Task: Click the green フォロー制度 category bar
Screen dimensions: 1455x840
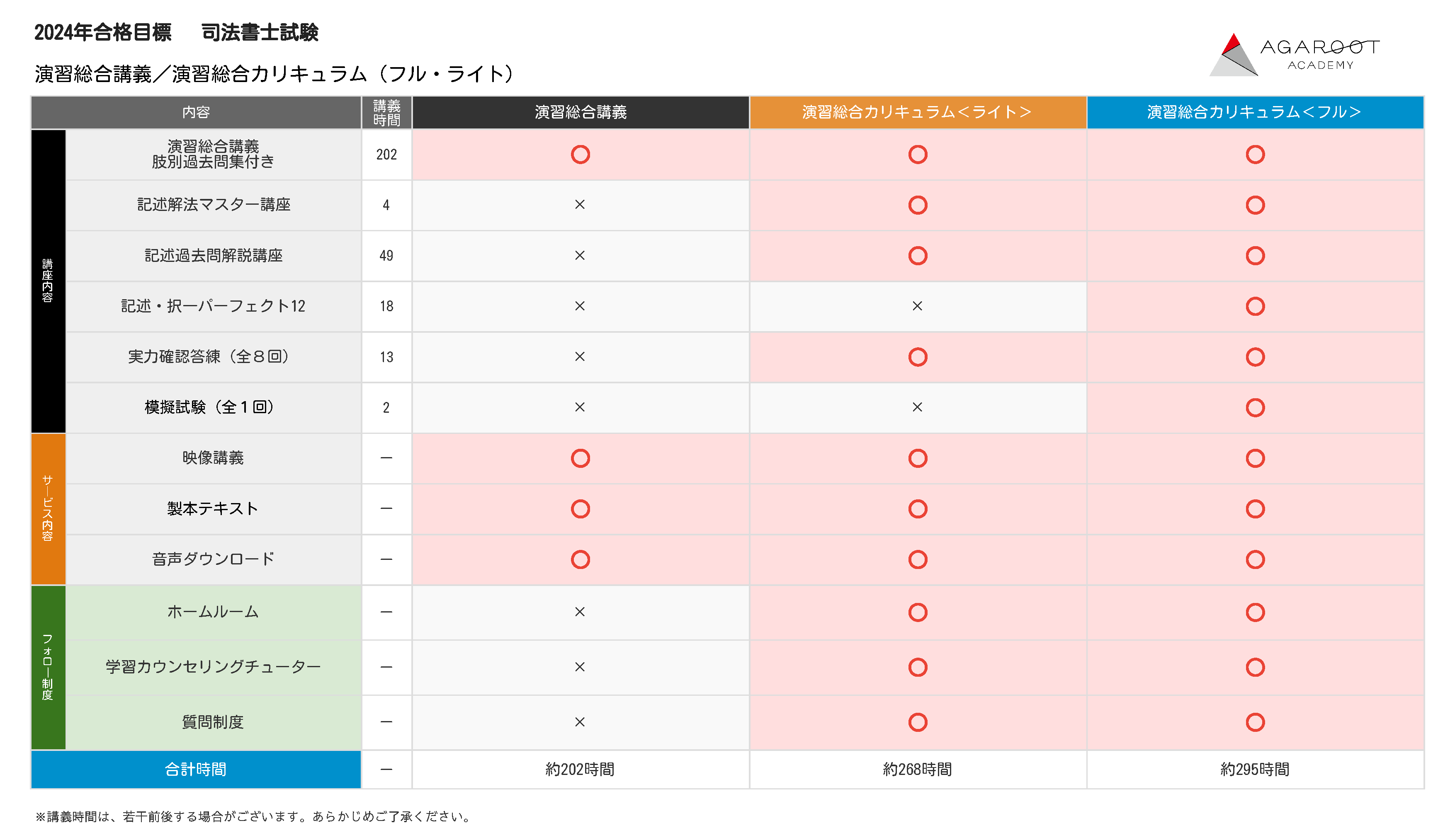Action: click(x=48, y=668)
